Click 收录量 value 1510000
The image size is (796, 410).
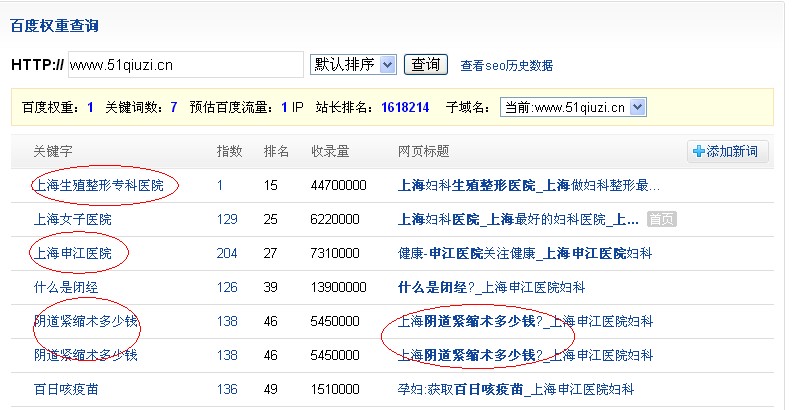point(335,389)
